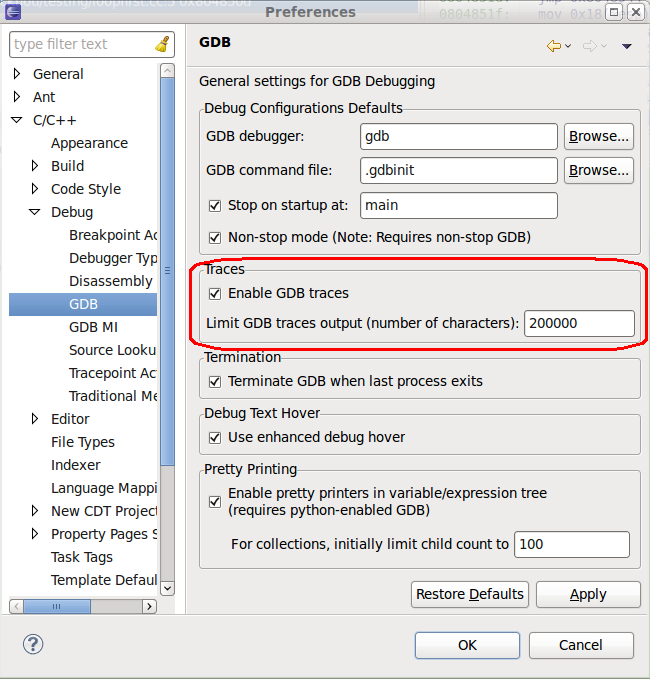Click the GDB command file field
650x679 pixels.
[459, 171]
